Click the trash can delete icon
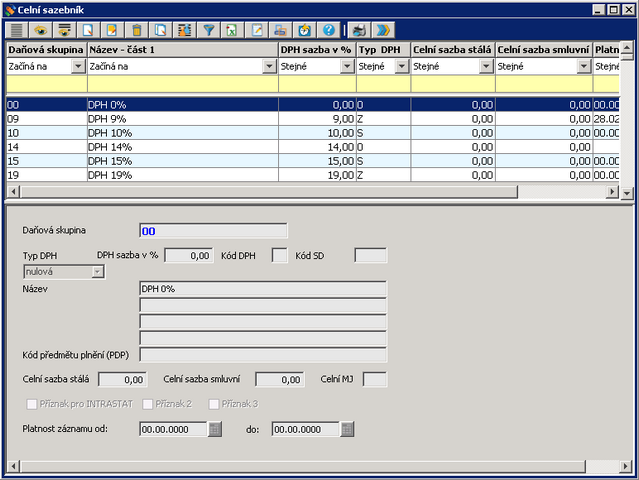Viewport: 639px width, 480px height. [x=137, y=30]
